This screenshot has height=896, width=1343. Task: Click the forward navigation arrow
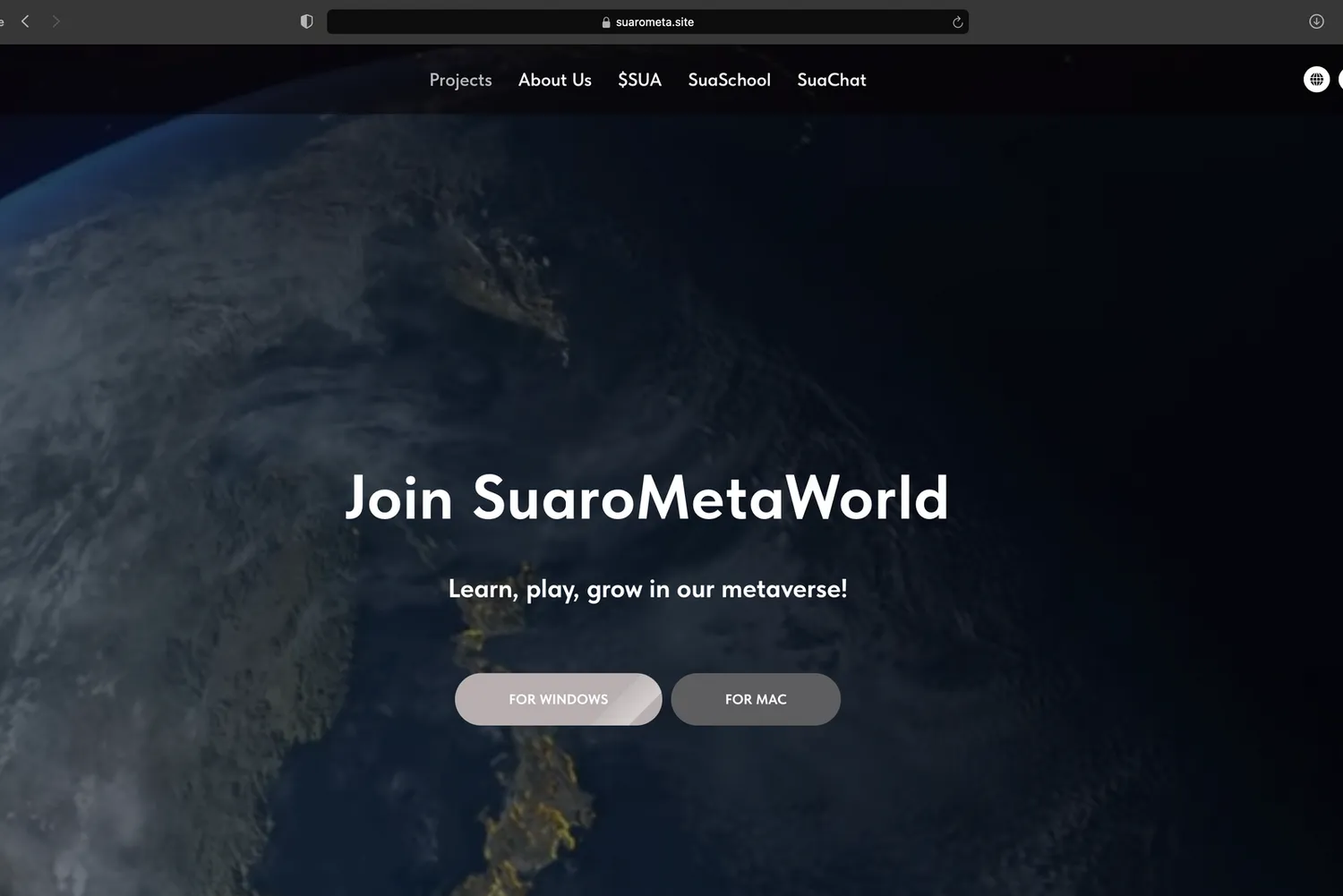tap(56, 21)
